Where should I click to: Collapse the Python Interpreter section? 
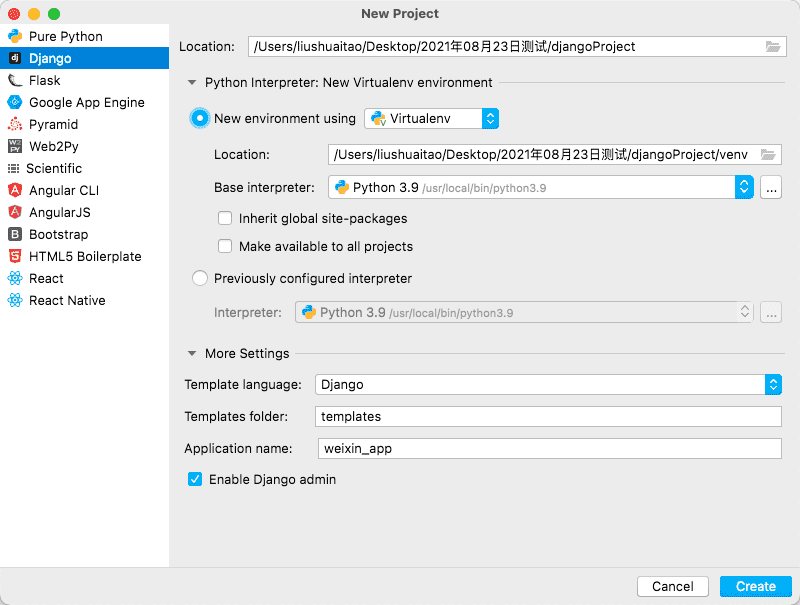click(x=192, y=82)
